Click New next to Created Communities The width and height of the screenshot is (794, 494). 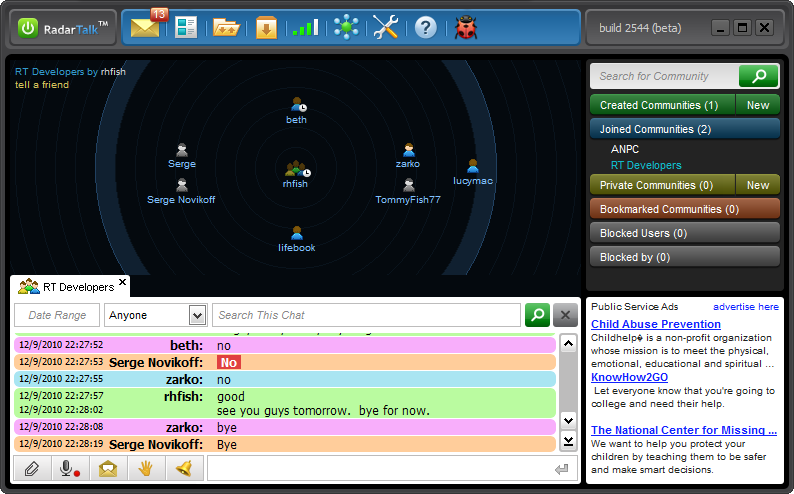758,105
